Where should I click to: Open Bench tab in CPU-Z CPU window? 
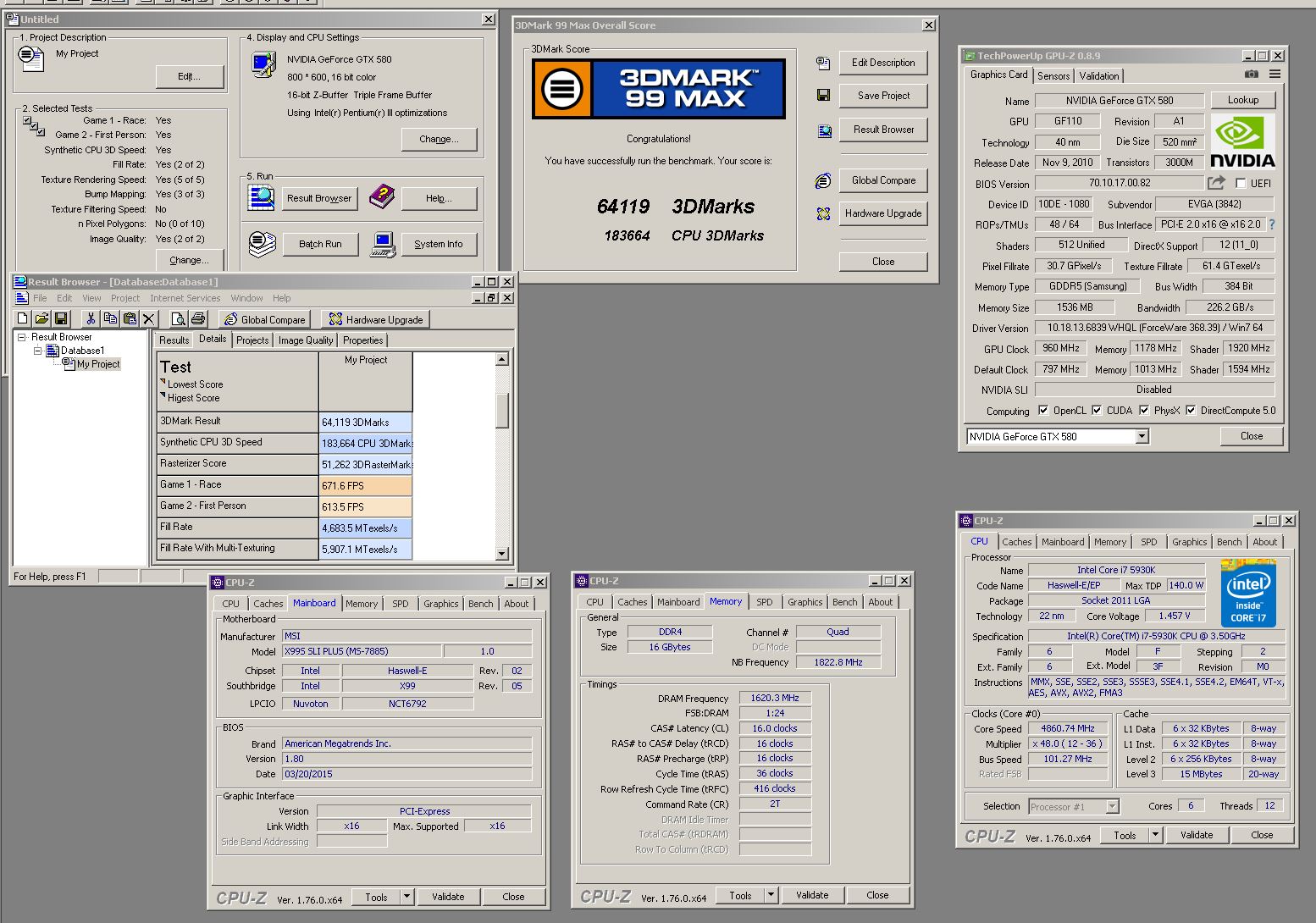[x=1229, y=542]
